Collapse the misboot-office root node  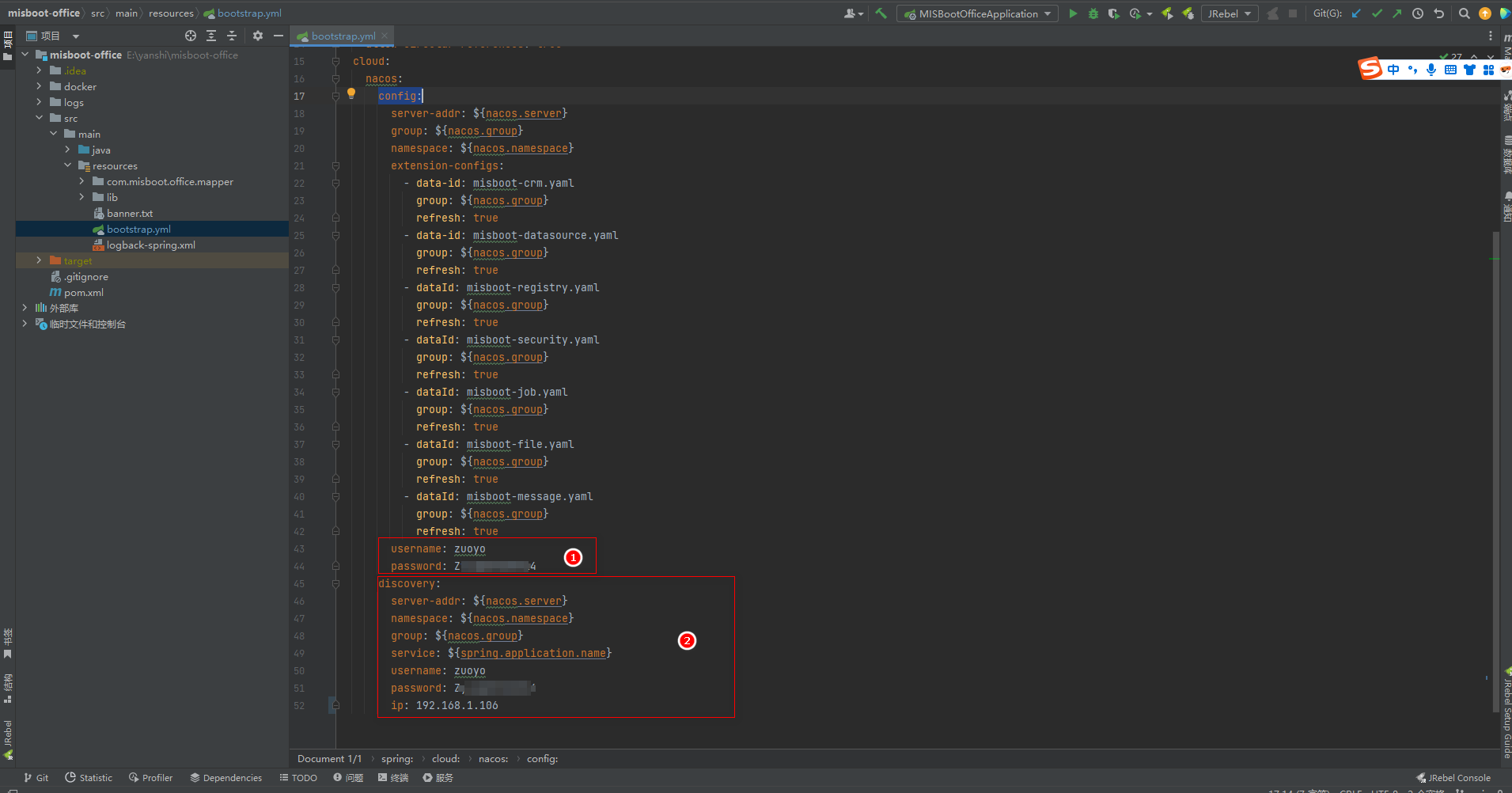(x=25, y=55)
